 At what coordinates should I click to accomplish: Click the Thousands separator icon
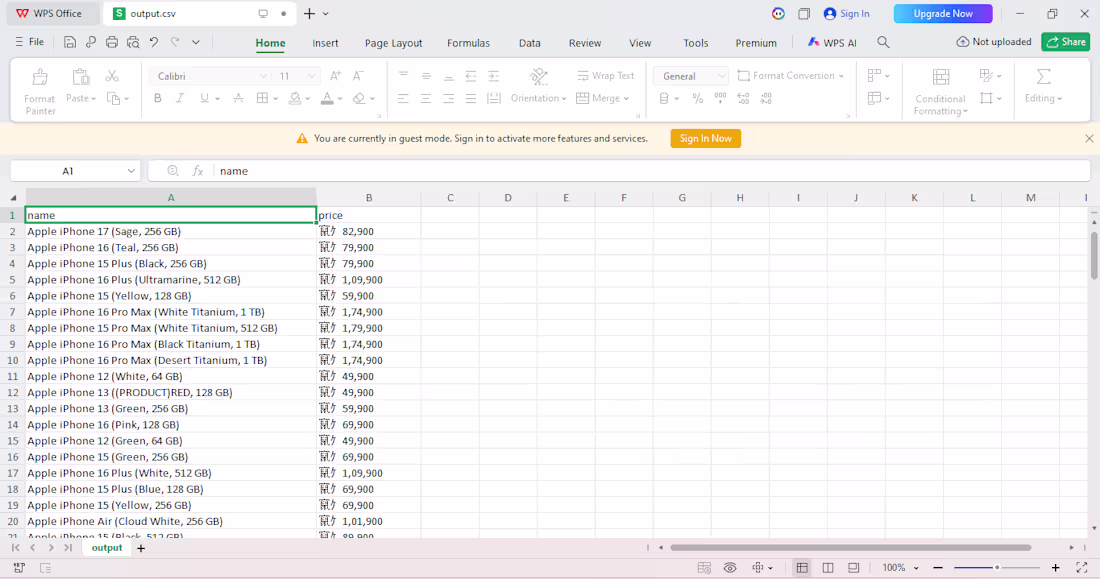[x=720, y=99]
